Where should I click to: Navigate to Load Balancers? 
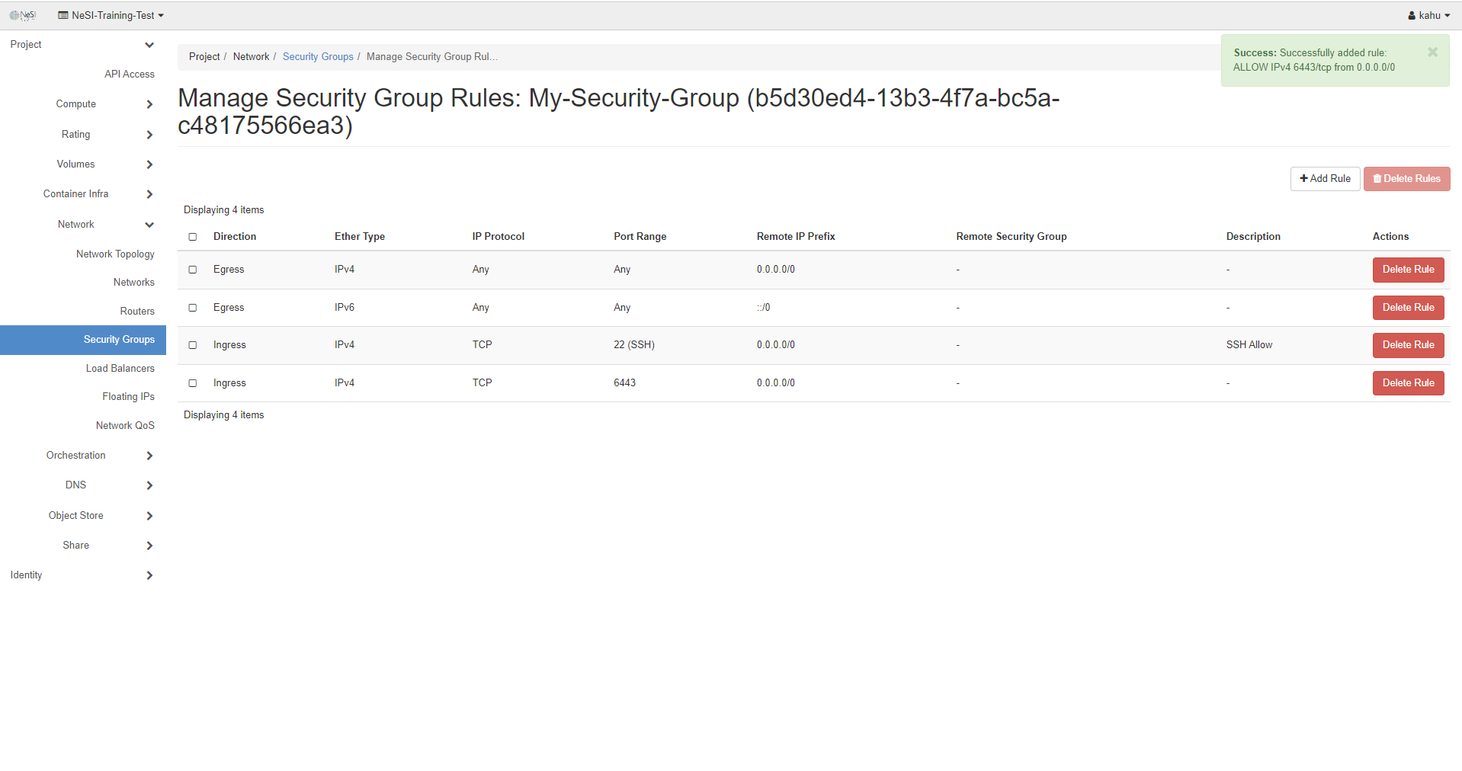coord(120,368)
